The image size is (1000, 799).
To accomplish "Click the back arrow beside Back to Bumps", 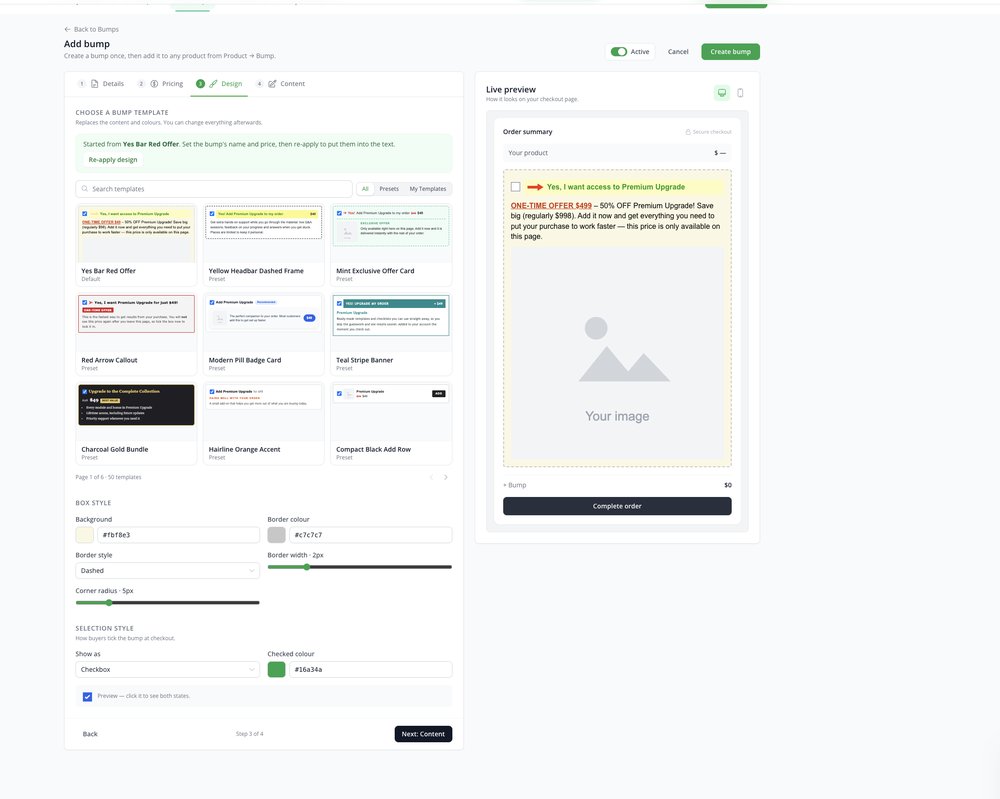I will coord(67,29).
